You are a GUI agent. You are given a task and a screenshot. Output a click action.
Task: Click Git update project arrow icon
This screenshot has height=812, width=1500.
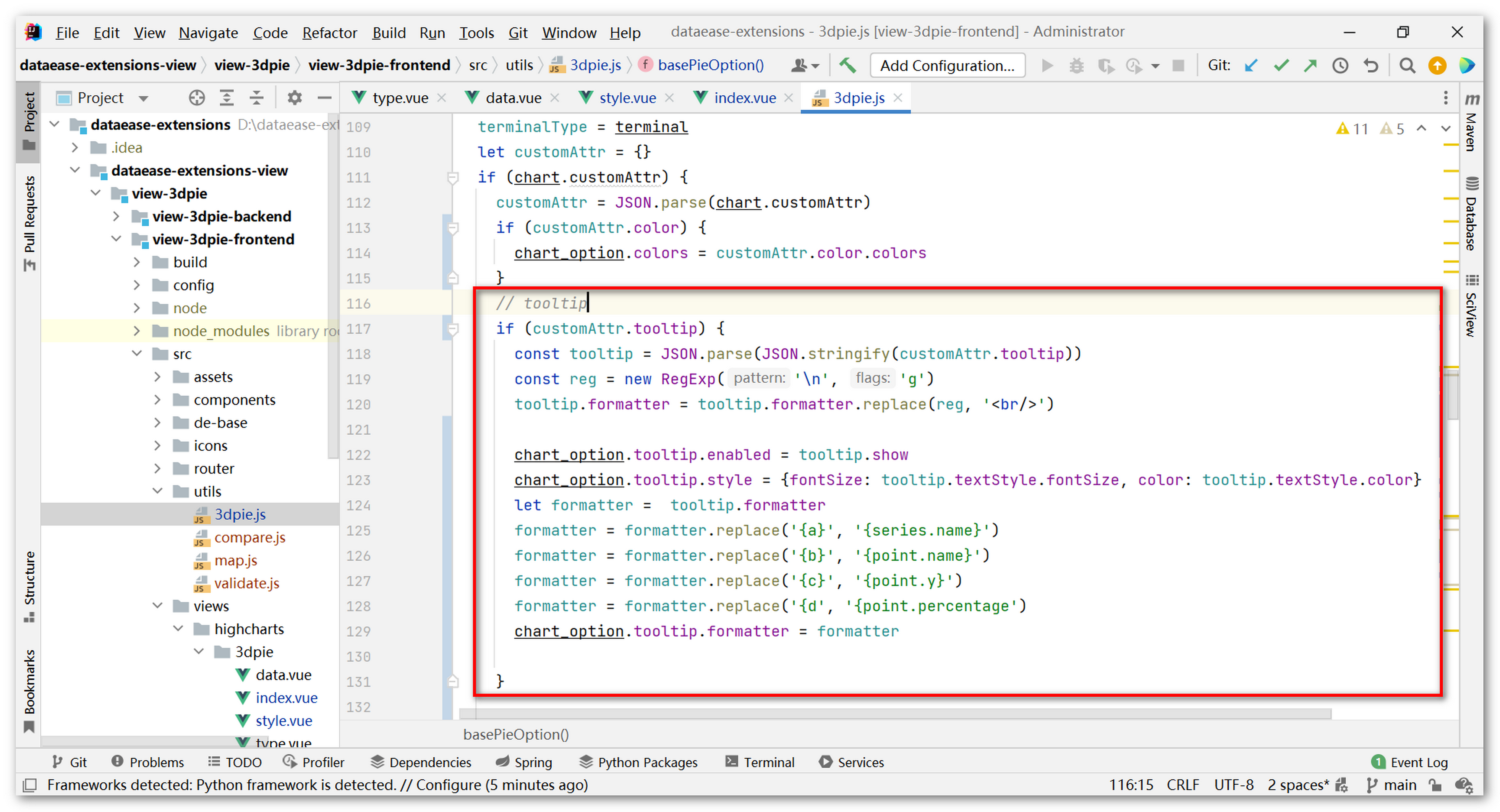1250,65
